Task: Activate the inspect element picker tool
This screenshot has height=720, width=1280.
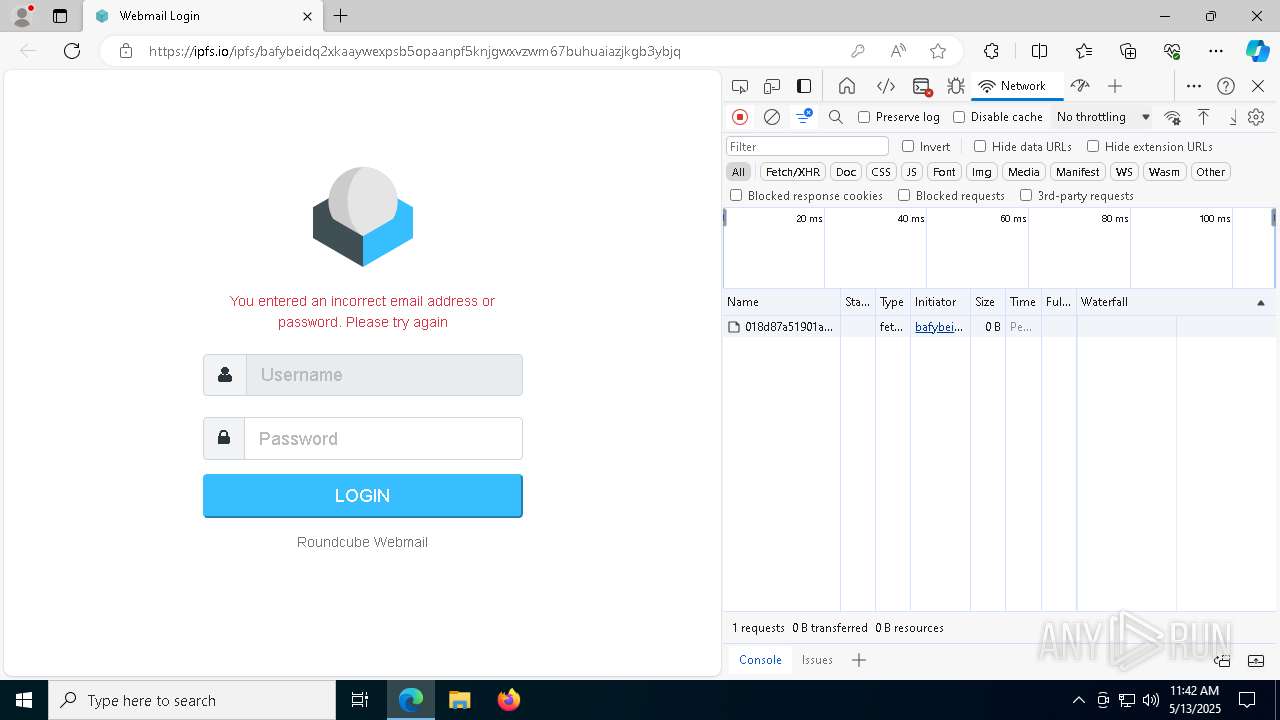Action: pos(740,86)
